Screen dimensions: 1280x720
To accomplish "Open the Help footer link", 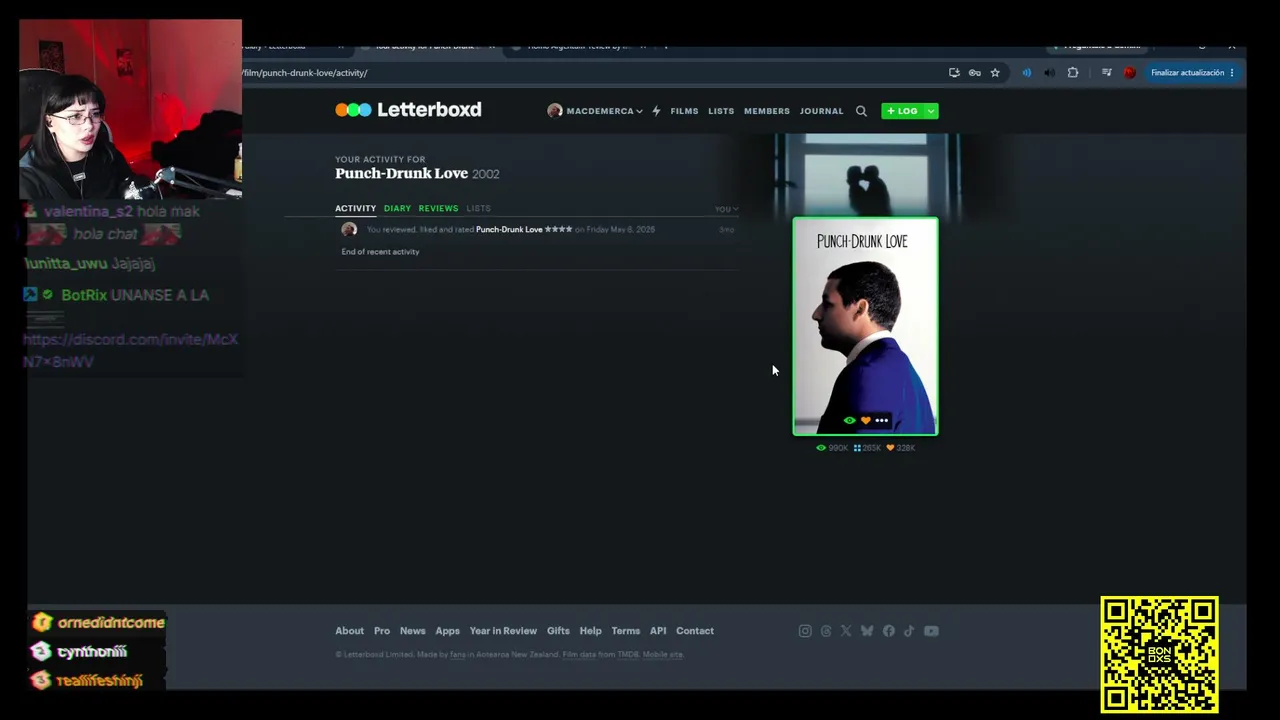I will tap(590, 631).
